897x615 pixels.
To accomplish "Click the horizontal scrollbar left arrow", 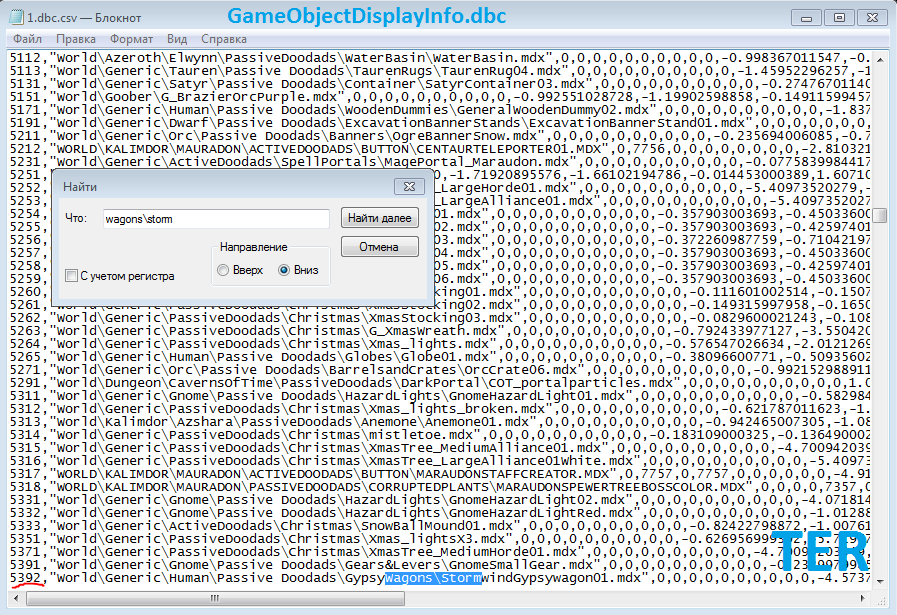I will point(16,598).
